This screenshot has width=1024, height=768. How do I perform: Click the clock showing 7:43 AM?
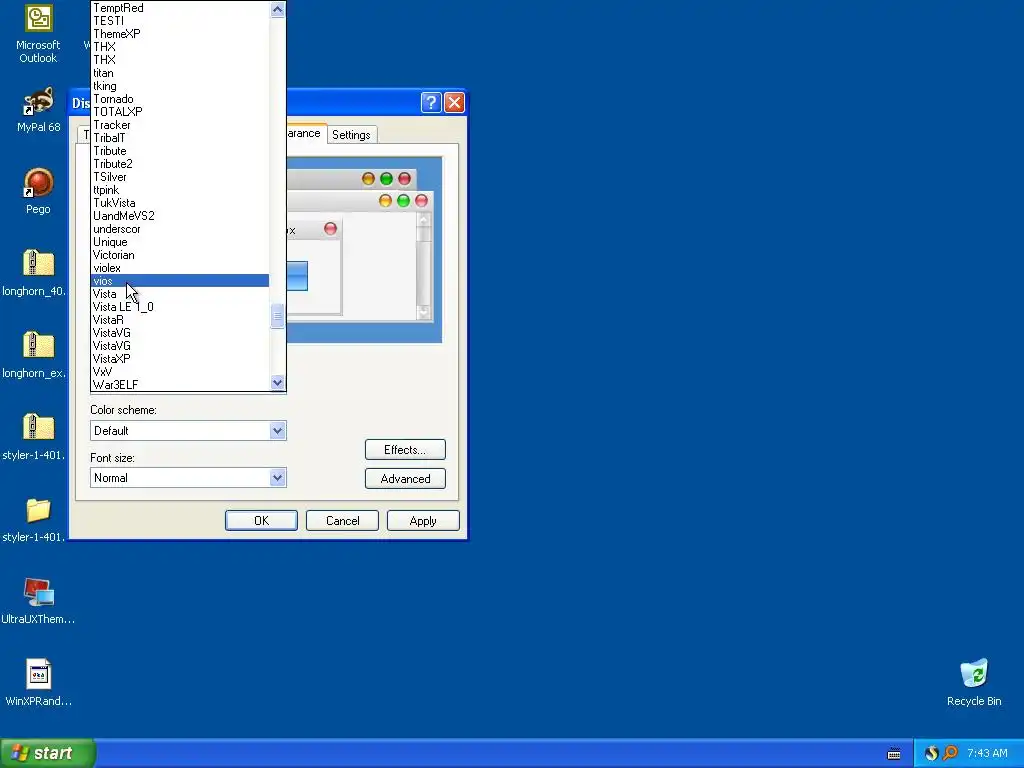point(987,753)
